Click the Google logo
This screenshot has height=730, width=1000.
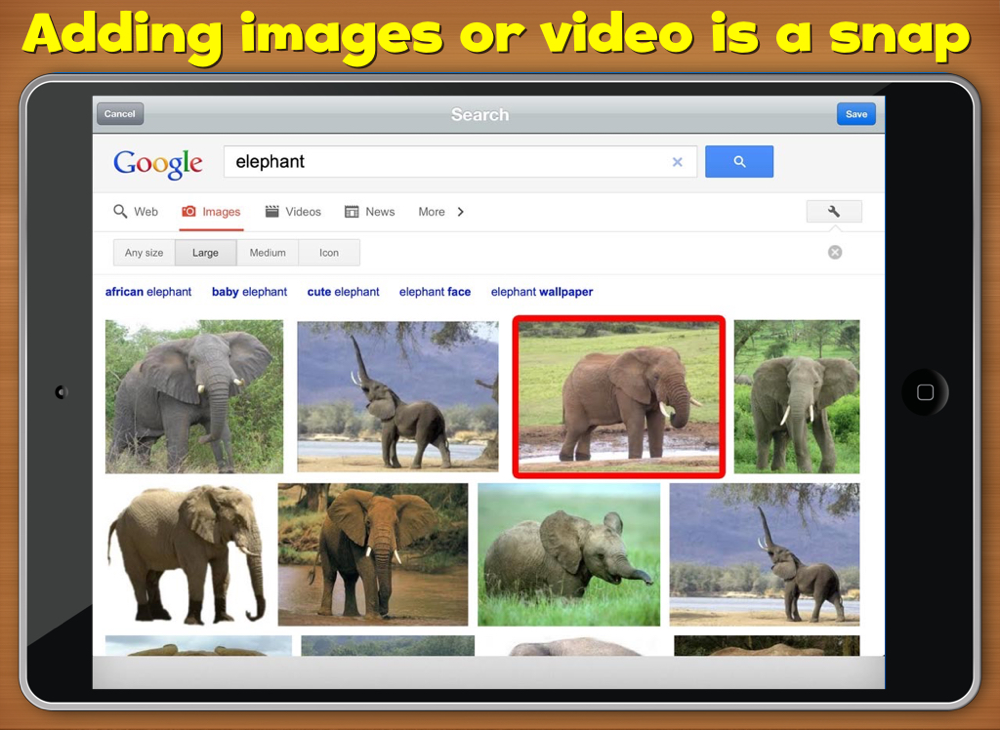coord(158,164)
